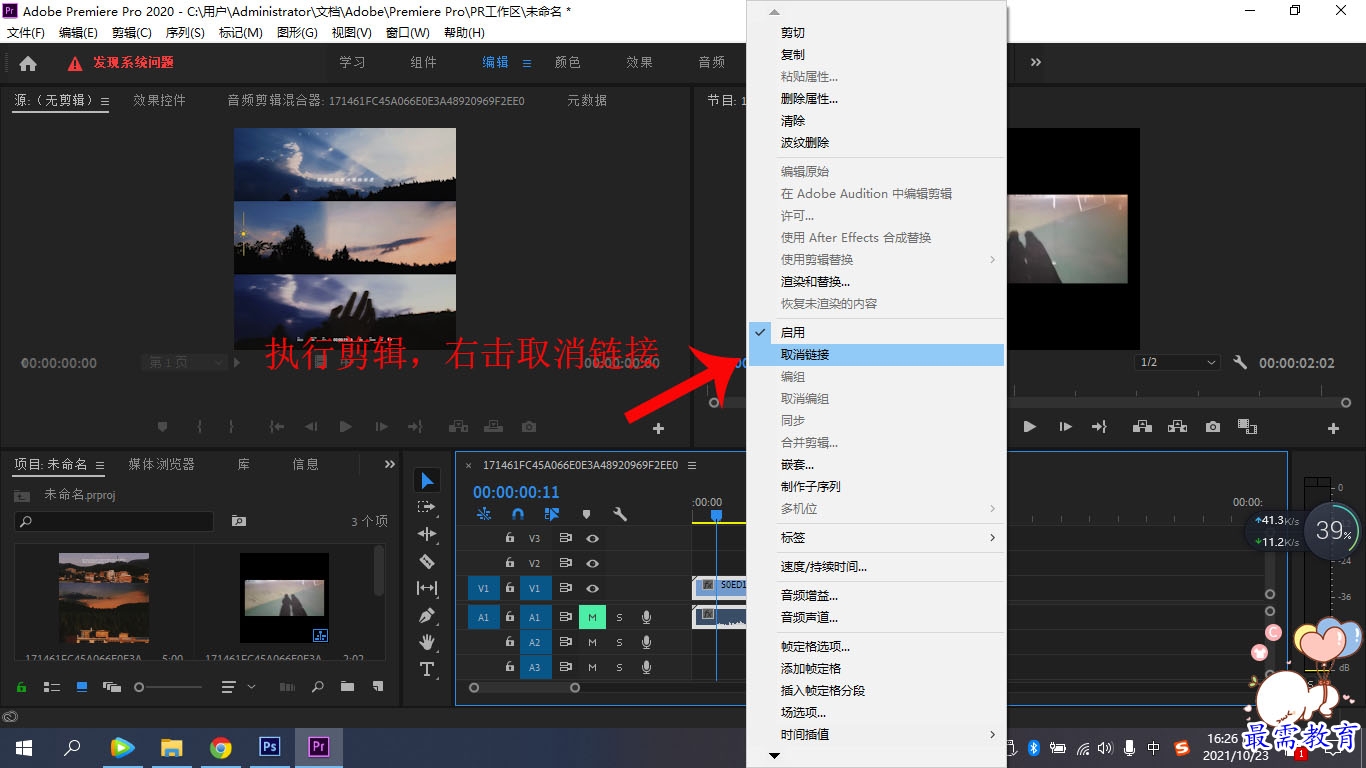Open timeline sequence panel menu
This screenshot has height=768, width=1366.
tap(691, 465)
